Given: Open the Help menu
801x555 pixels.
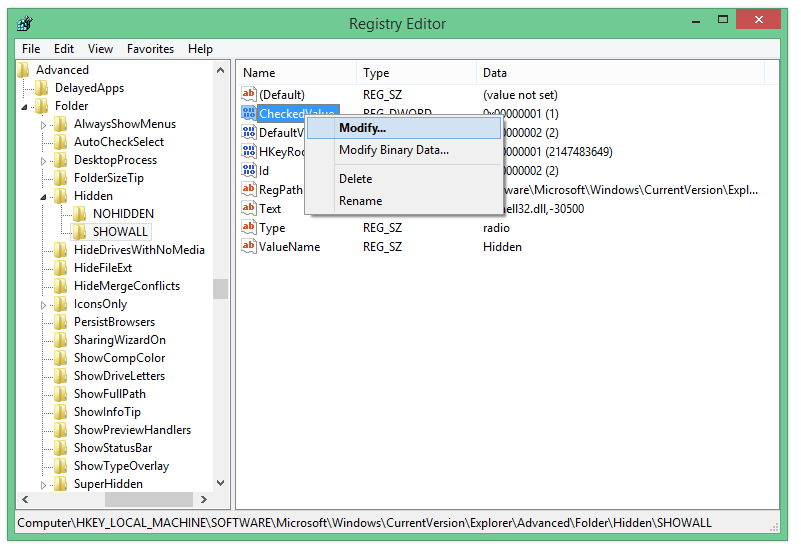Looking at the screenshot, I should (x=200, y=49).
